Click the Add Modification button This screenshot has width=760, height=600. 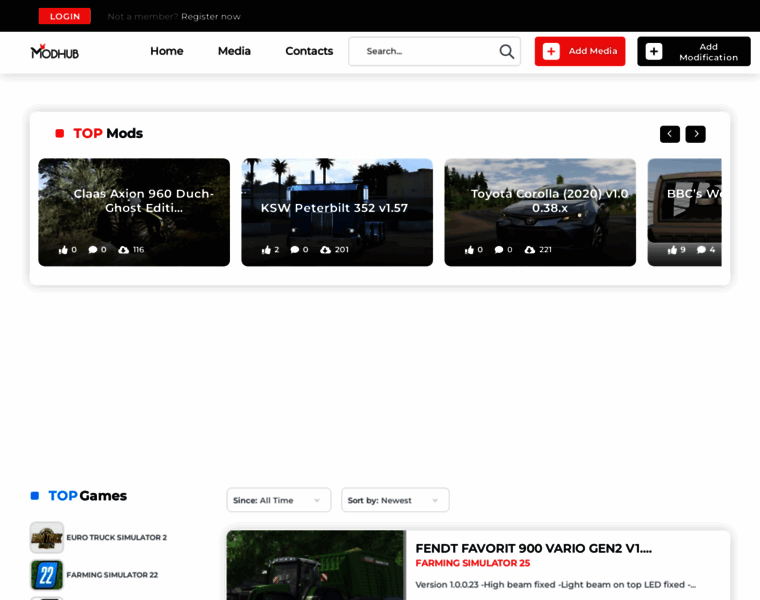693,52
